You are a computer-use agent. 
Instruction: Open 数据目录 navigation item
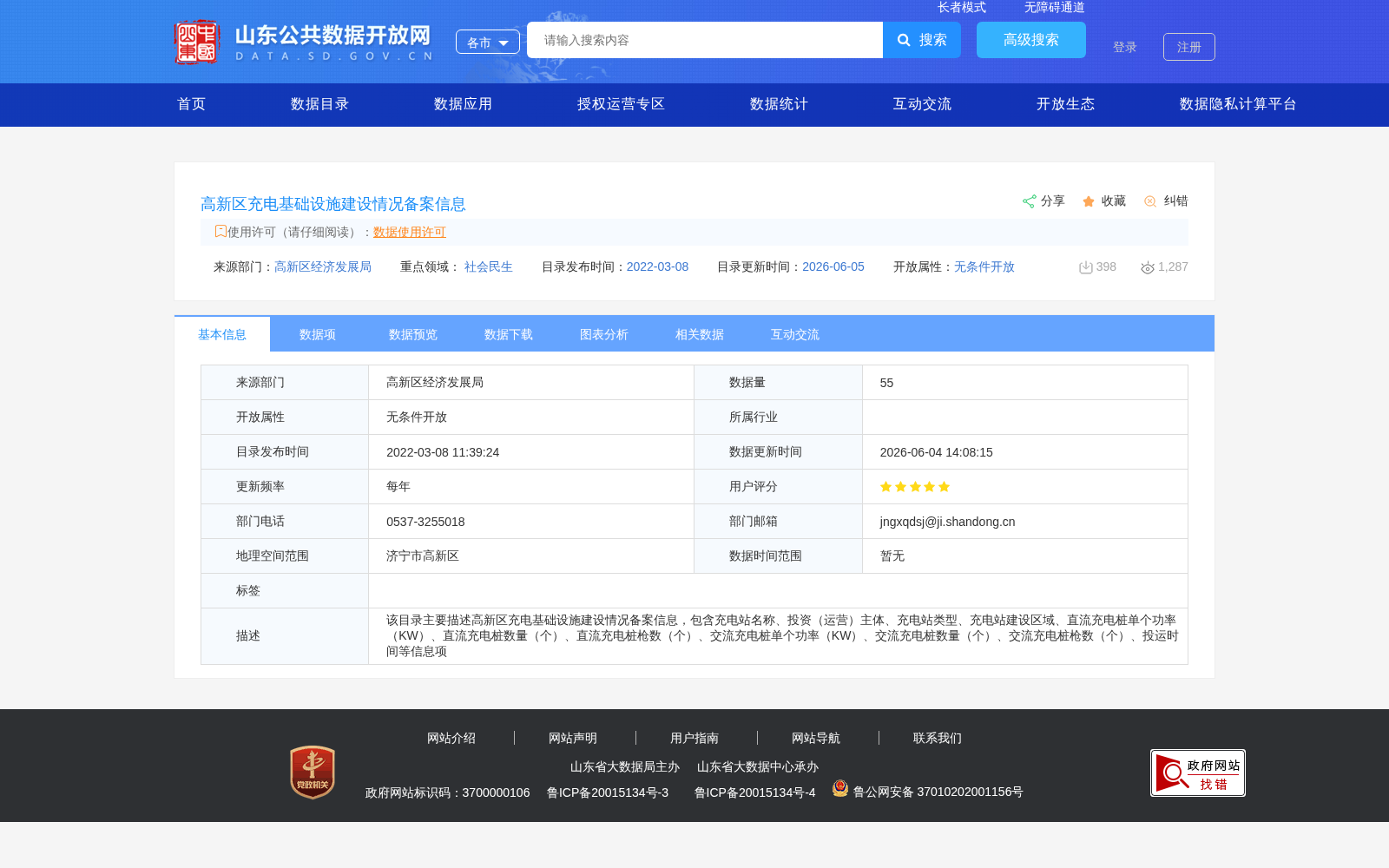319,104
